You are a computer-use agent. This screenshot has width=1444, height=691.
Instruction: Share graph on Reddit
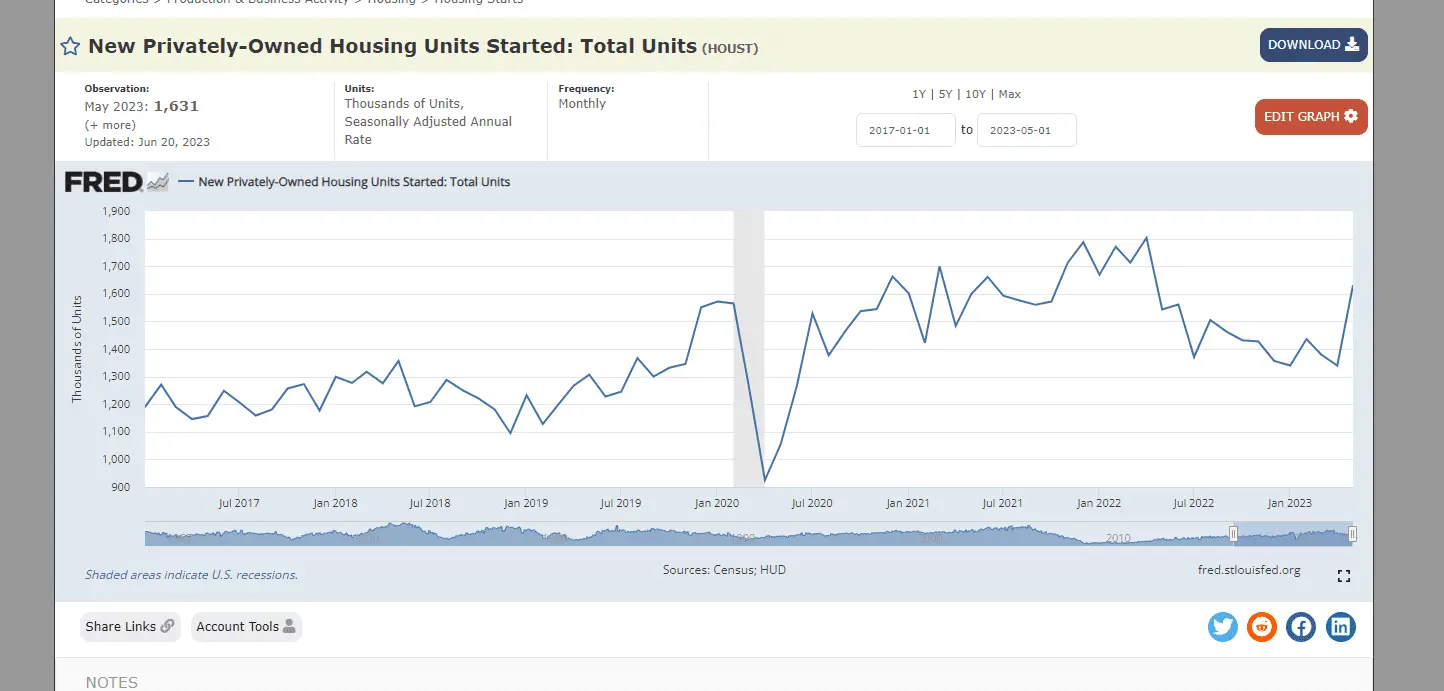point(1262,627)
